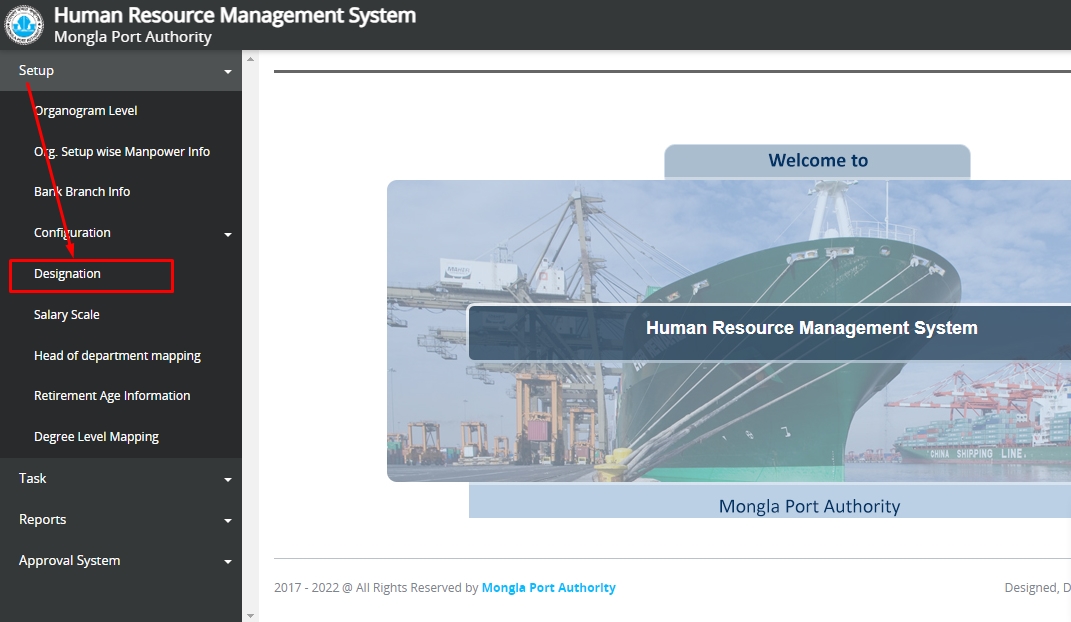1071x622 pixels.
Task: Click sidebar scrollbar up arrow
Action: pyautogui.click(x=251, y=59)
